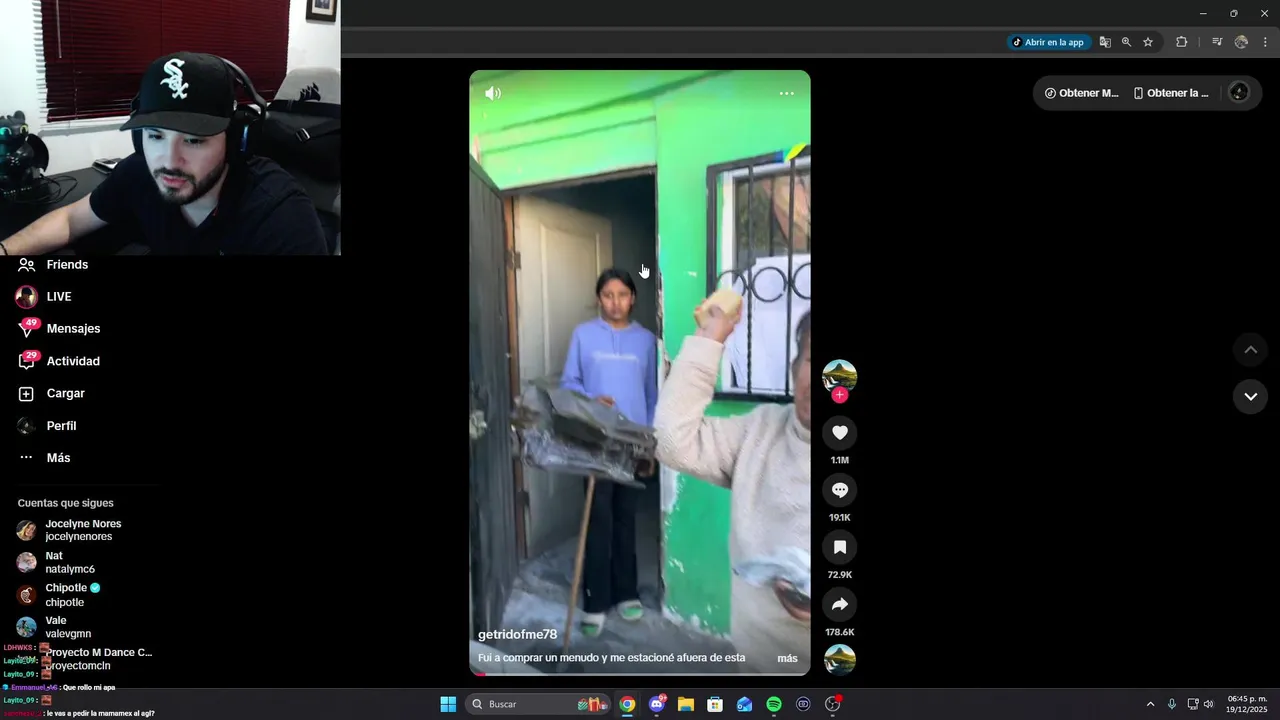Click the zoom magnifier in the address bar
Image resolution: width=1280 pixels, height=720 pixels.
tap(1126, 42)
